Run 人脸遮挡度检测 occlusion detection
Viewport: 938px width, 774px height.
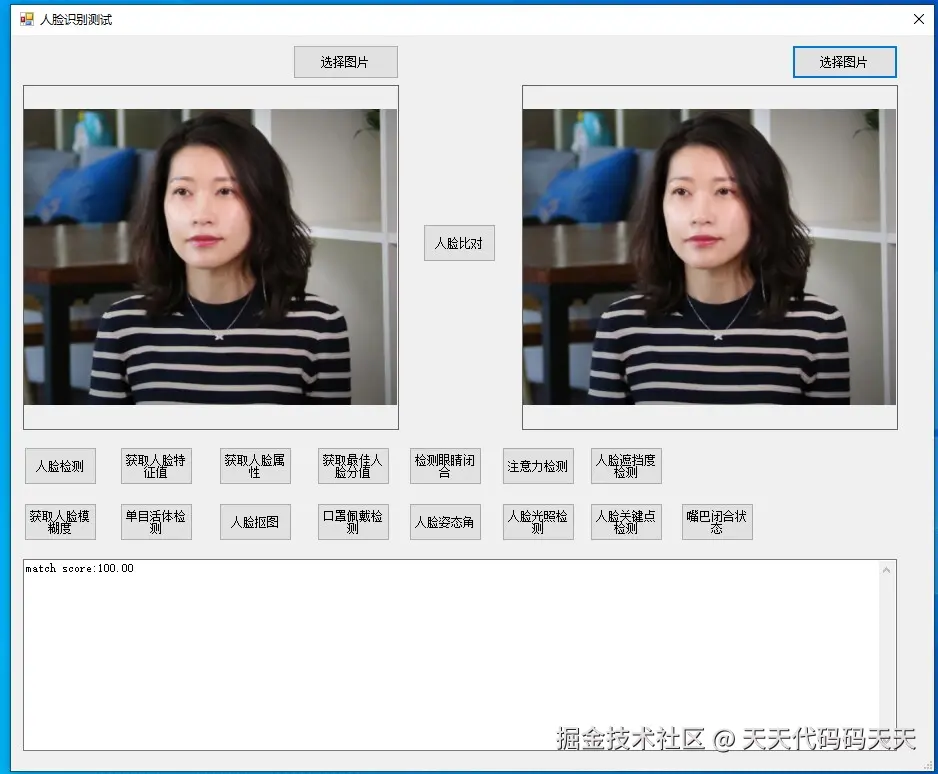pyautogui.click(x=625, y=465)
